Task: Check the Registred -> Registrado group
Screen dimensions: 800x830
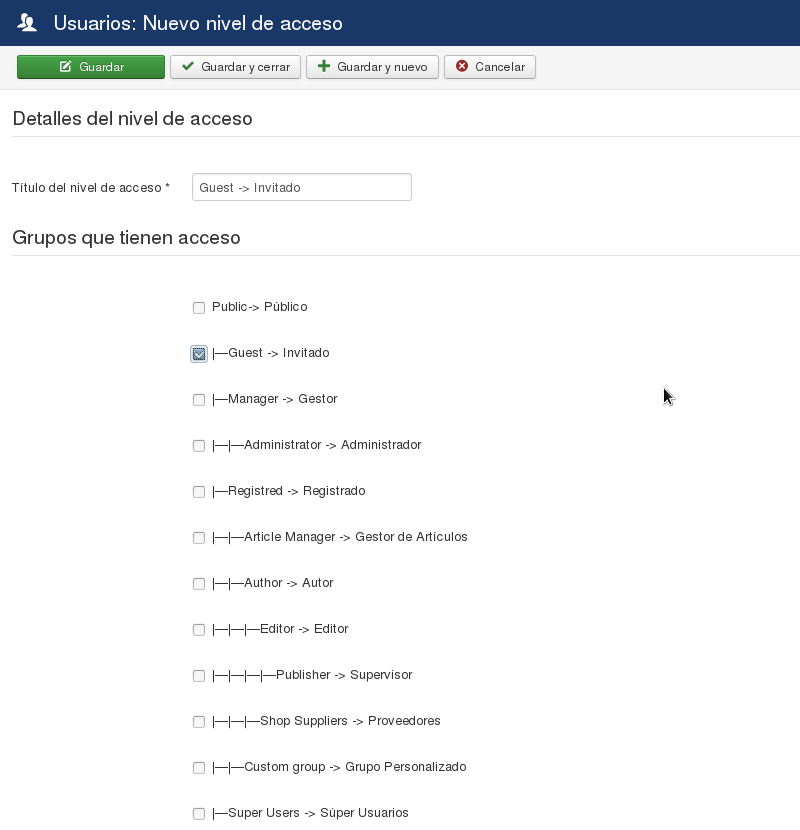Action: pyautogui.click(x=199, y=492)
